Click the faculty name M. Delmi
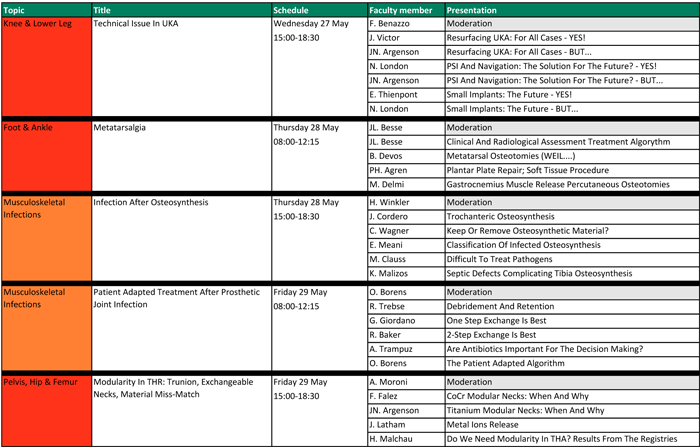 click(x=387, y=184)
